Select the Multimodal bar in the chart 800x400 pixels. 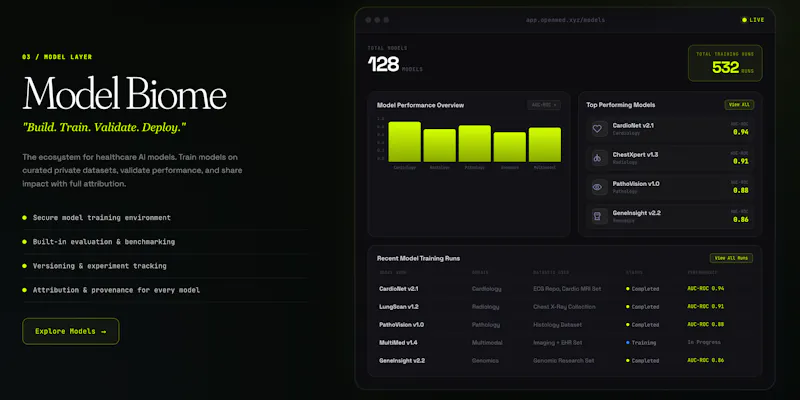click(545, 144)
